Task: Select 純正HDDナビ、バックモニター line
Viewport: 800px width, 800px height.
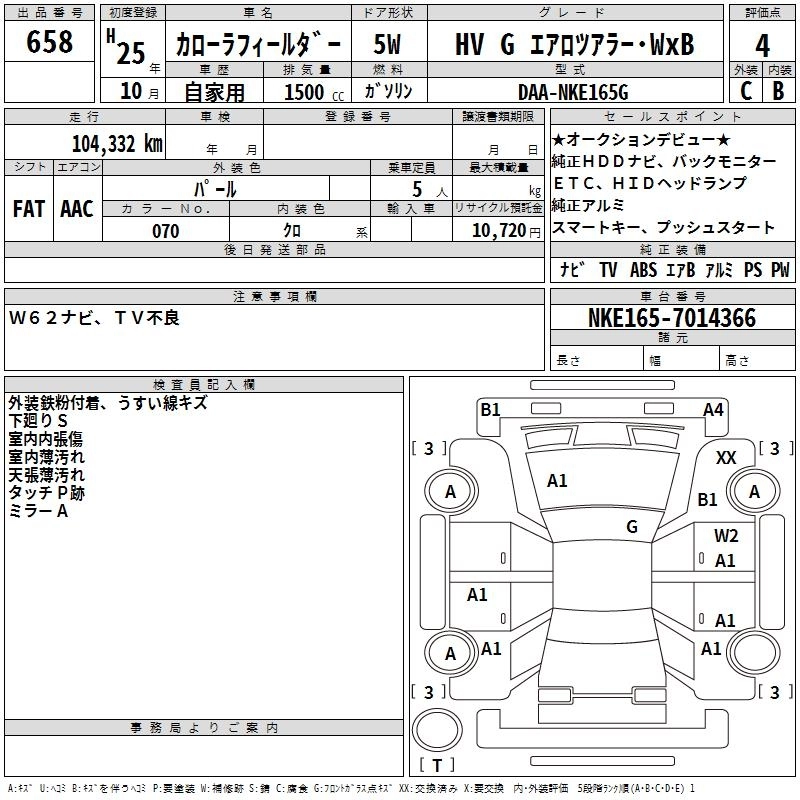Action: pyautogui.click(x=663, y=161)
